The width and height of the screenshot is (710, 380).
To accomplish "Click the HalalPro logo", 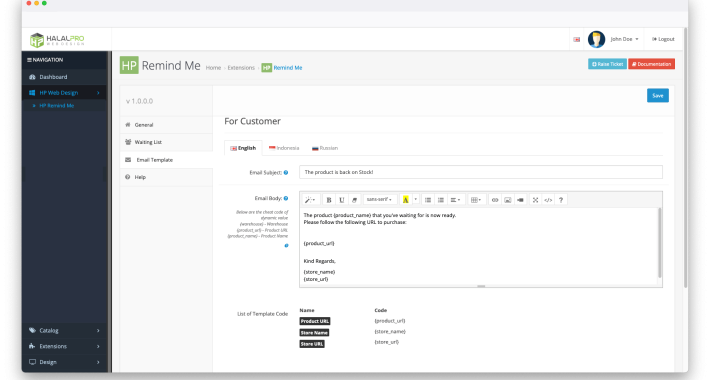I will [57, 40].
